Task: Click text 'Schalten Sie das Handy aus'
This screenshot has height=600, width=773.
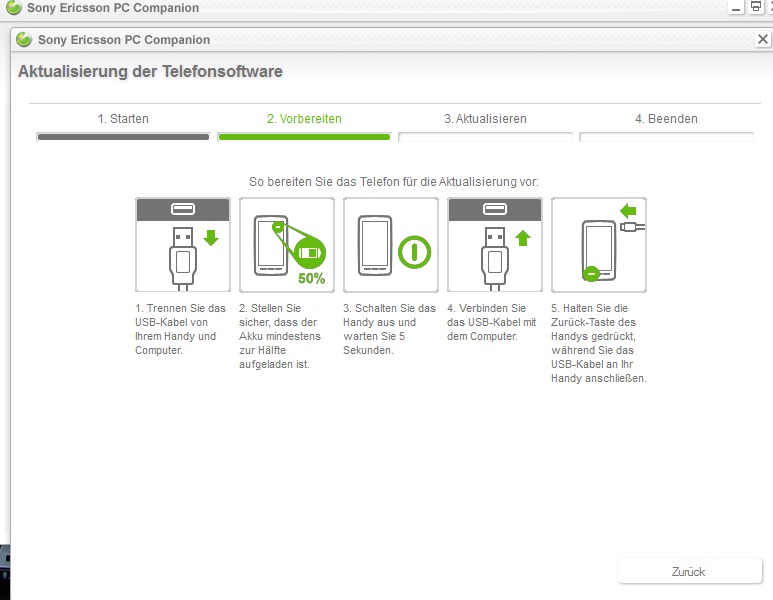Action: click(389, 315)
